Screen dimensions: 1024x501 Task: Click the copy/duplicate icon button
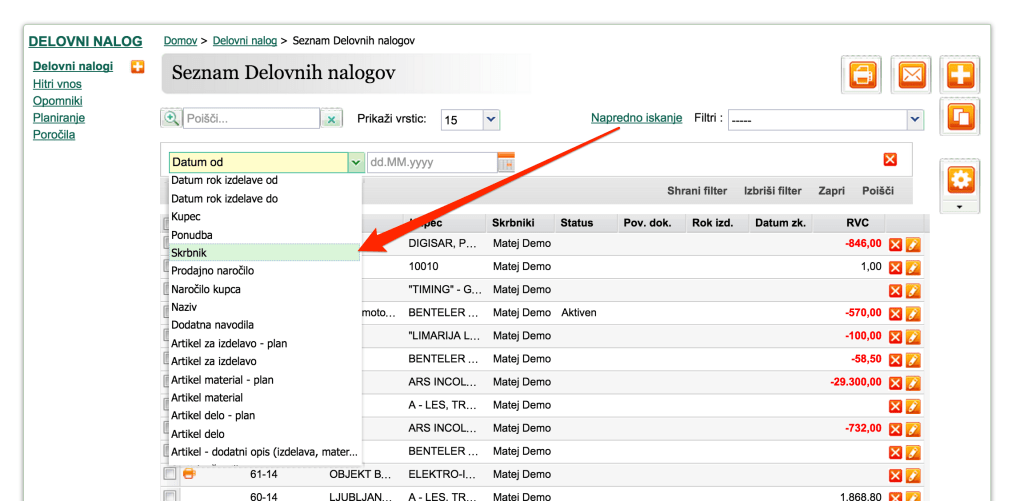[x=960, y=116]
